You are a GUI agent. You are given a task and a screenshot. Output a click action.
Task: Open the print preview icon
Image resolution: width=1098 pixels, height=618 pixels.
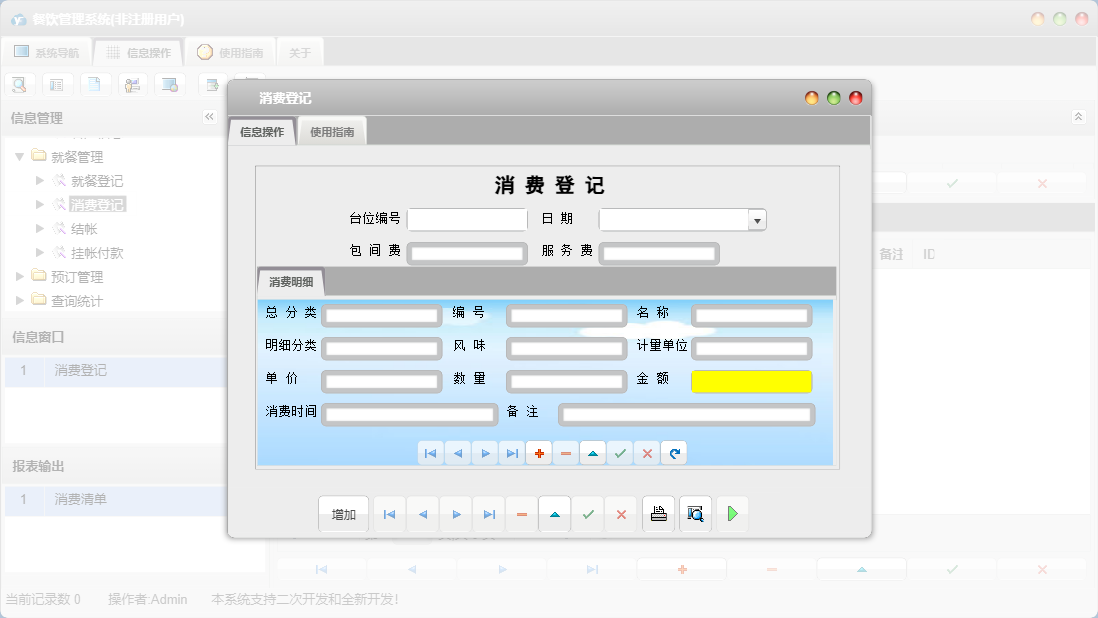tap(695, 513)
